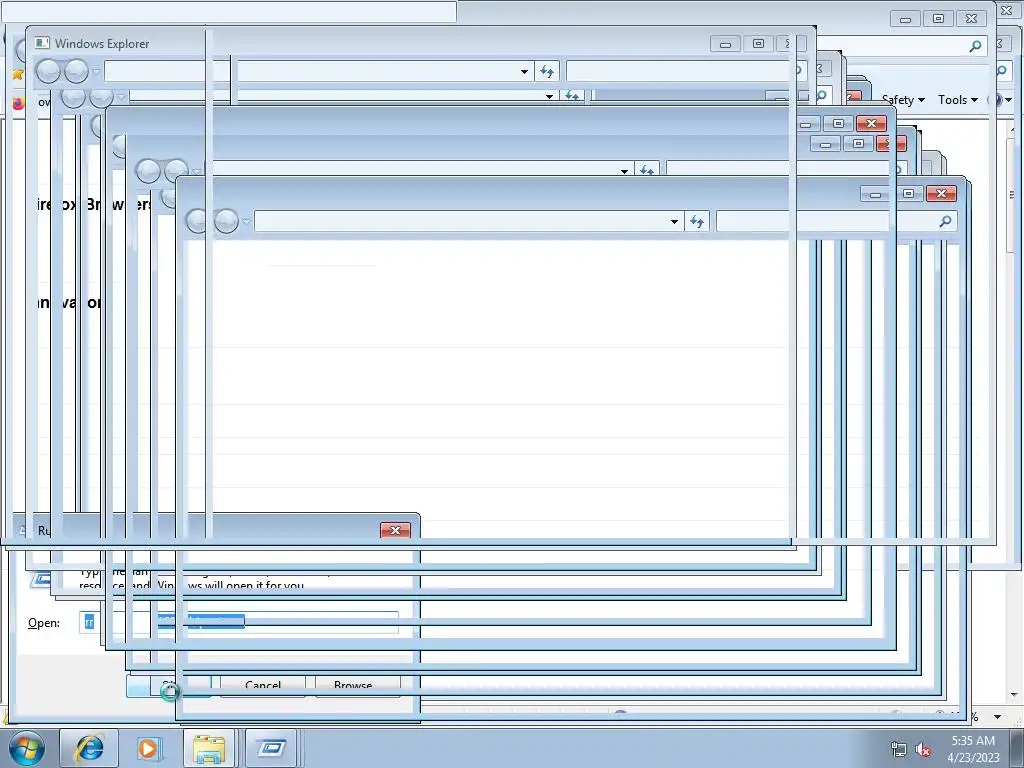Close the Run dialog with its red X
Viewport: 1024px width, 768px height.
point(395,530)
